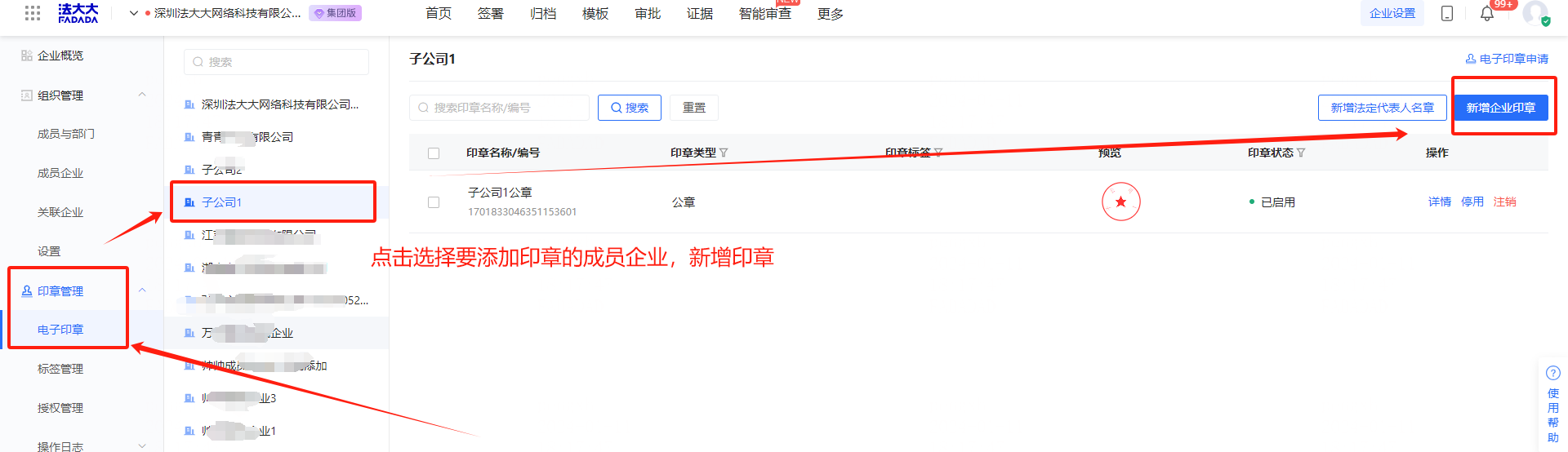Open the app grid launcher icon

coord(33,13)
